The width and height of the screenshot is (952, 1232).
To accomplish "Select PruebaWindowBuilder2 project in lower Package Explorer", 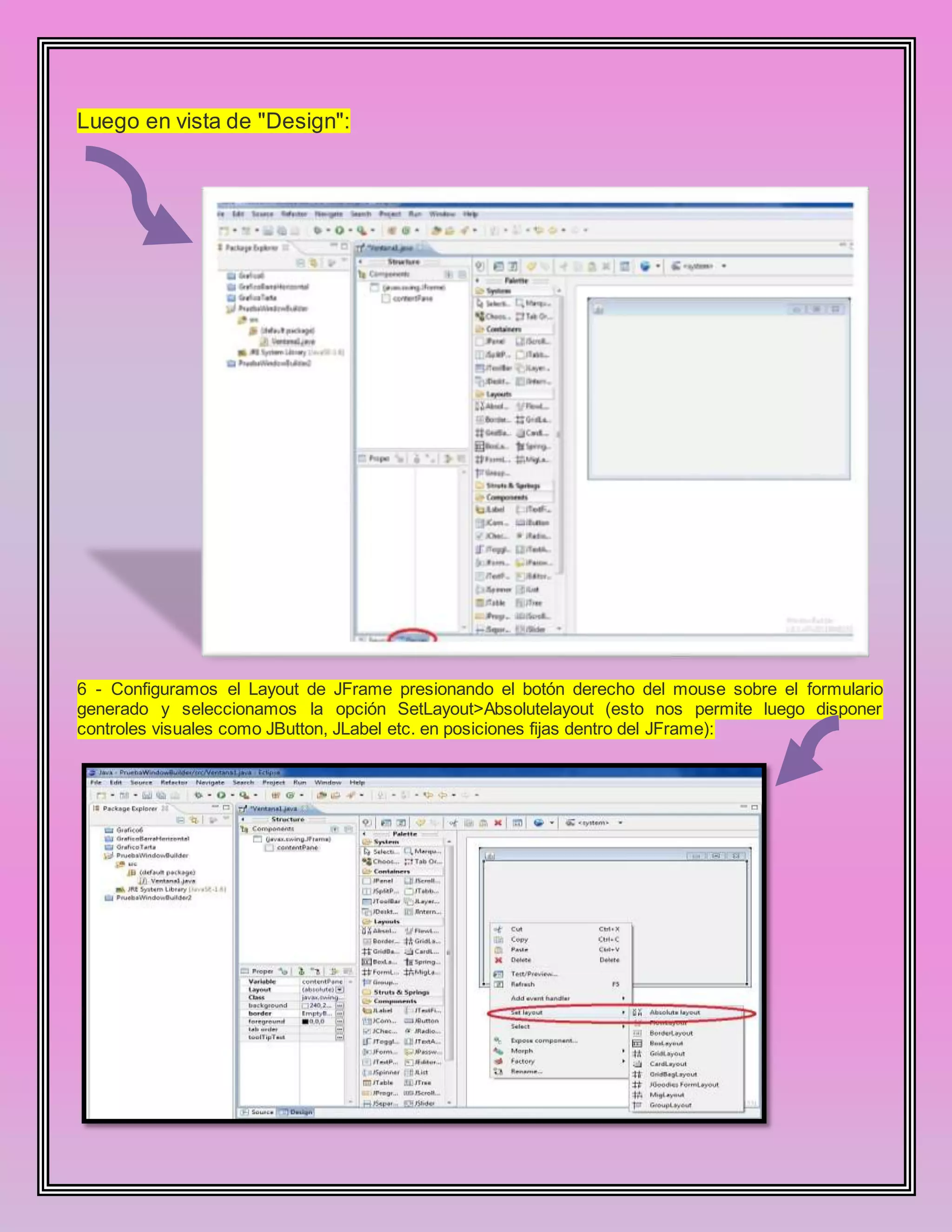I will click(148, 897).
